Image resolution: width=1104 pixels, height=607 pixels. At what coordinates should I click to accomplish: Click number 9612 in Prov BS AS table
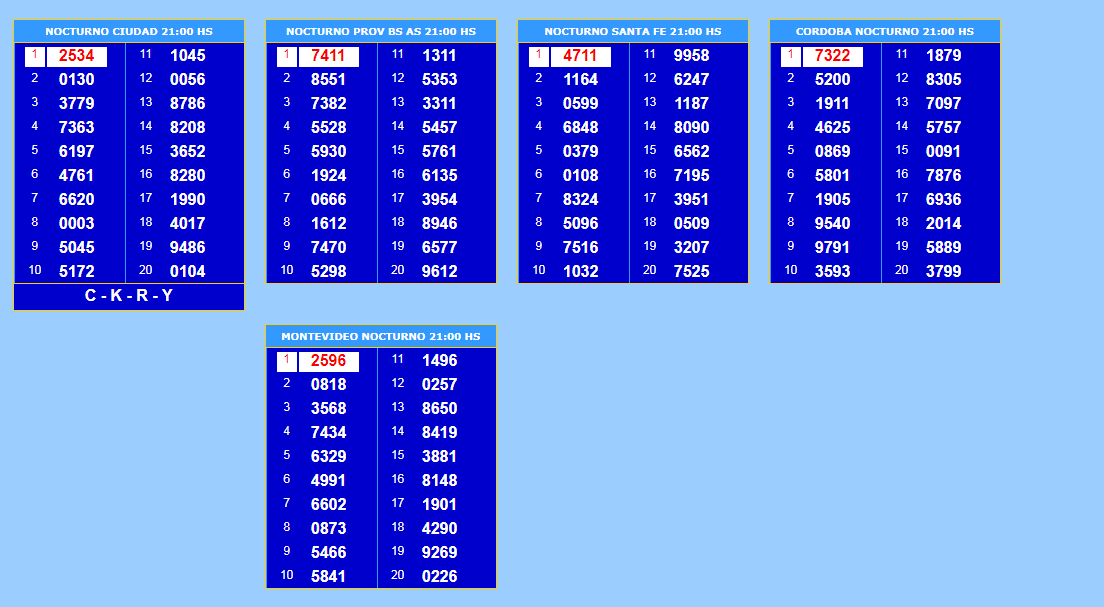point(440,271)
